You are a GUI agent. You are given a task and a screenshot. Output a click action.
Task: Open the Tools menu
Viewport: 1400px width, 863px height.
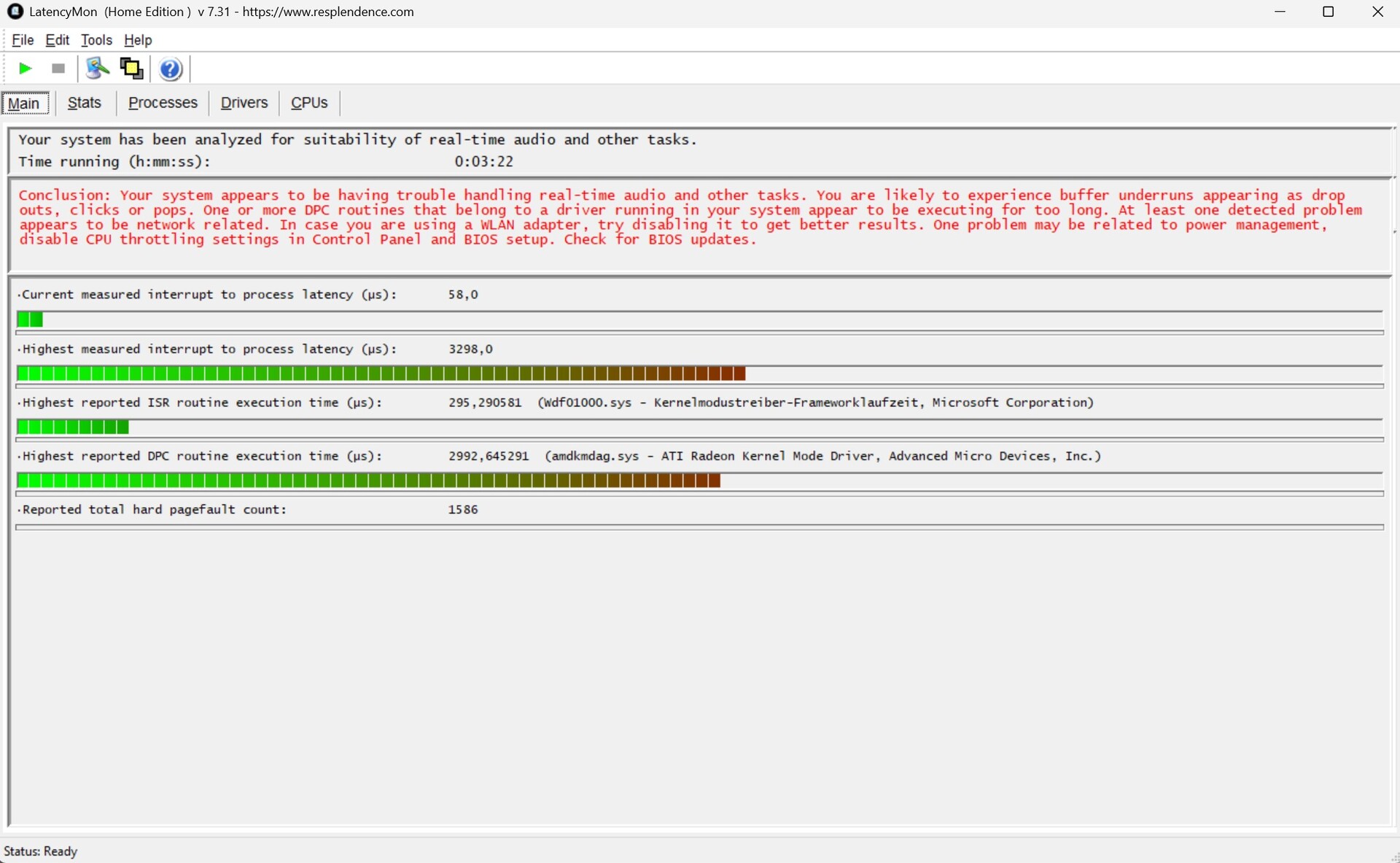click(x=96, y=40)
